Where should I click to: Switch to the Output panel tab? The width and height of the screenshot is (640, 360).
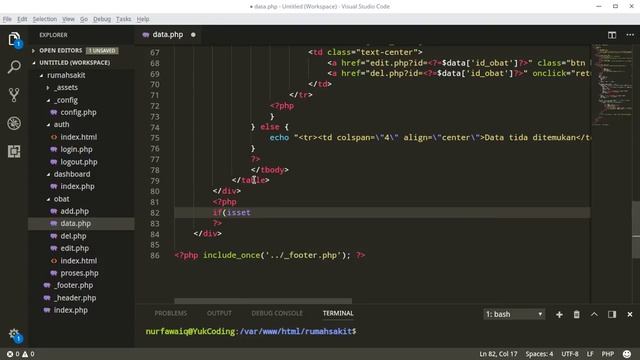pos(219,313)
